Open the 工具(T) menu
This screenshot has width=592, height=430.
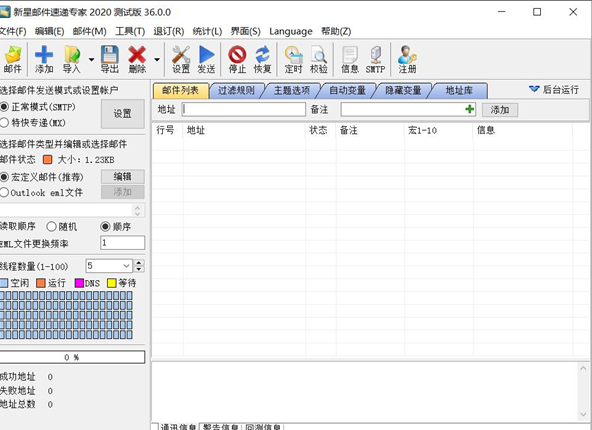(x=130, y=31)
